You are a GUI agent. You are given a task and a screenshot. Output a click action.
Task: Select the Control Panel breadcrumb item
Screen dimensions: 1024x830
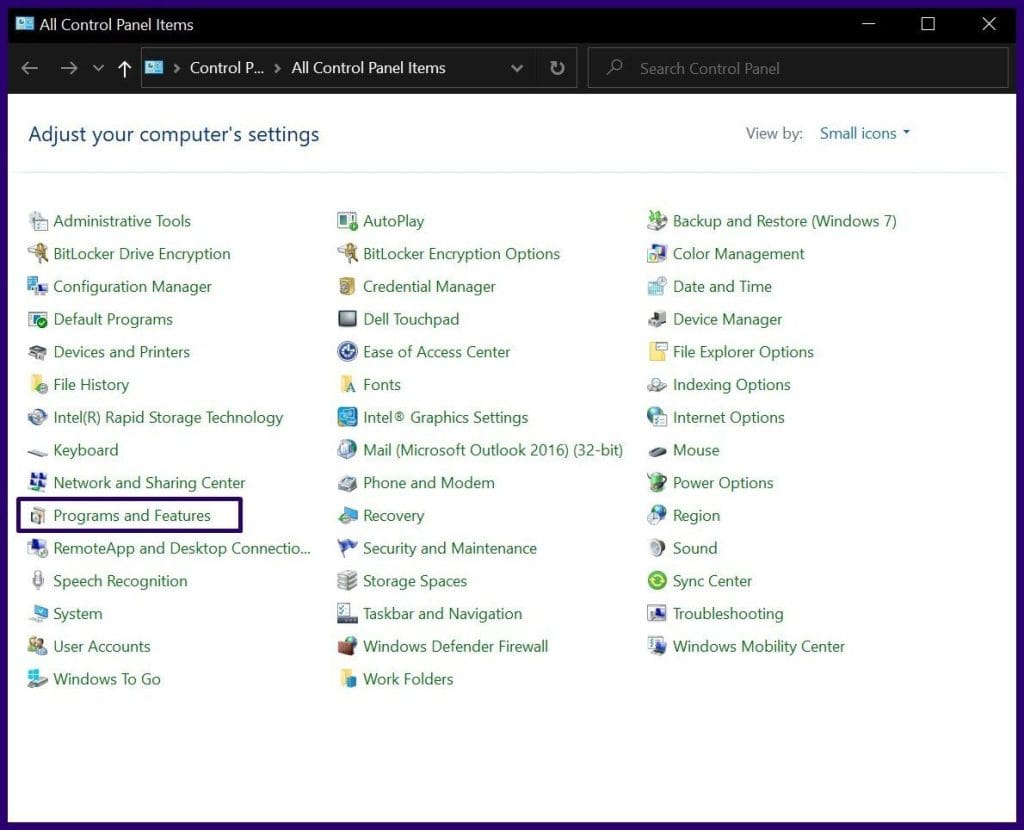pos(226,67)
